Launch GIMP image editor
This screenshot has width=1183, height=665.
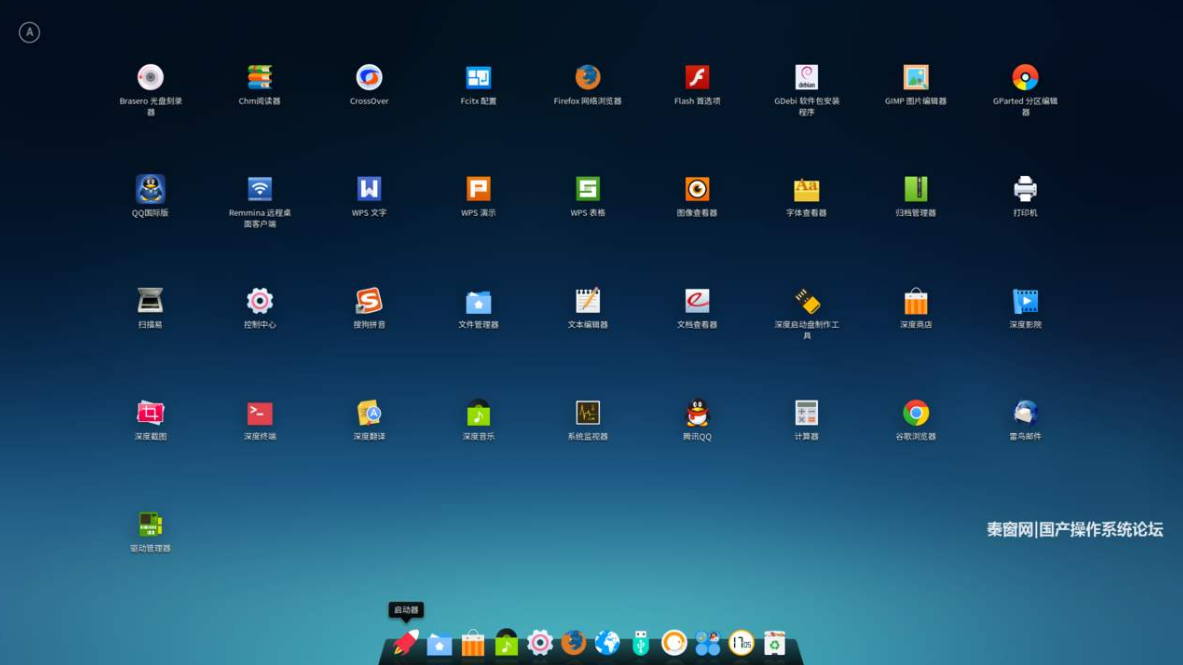[x=915, y=78]
